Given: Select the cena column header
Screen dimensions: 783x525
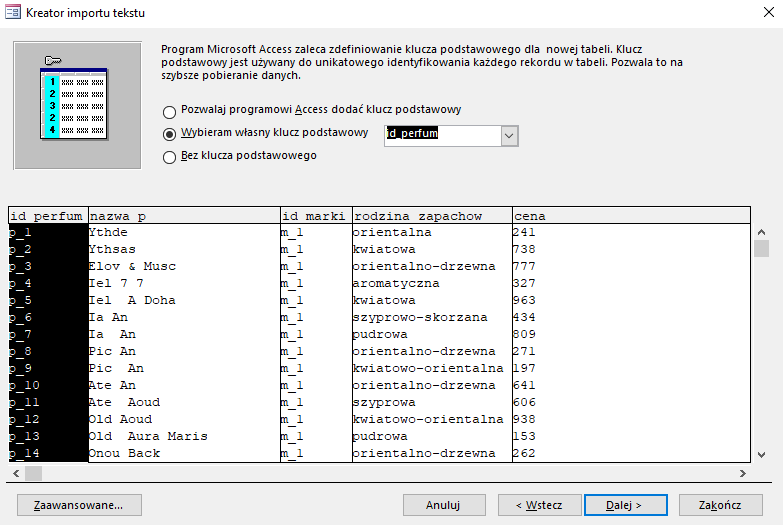Looking at the screenshot, I should click(631, 216).
